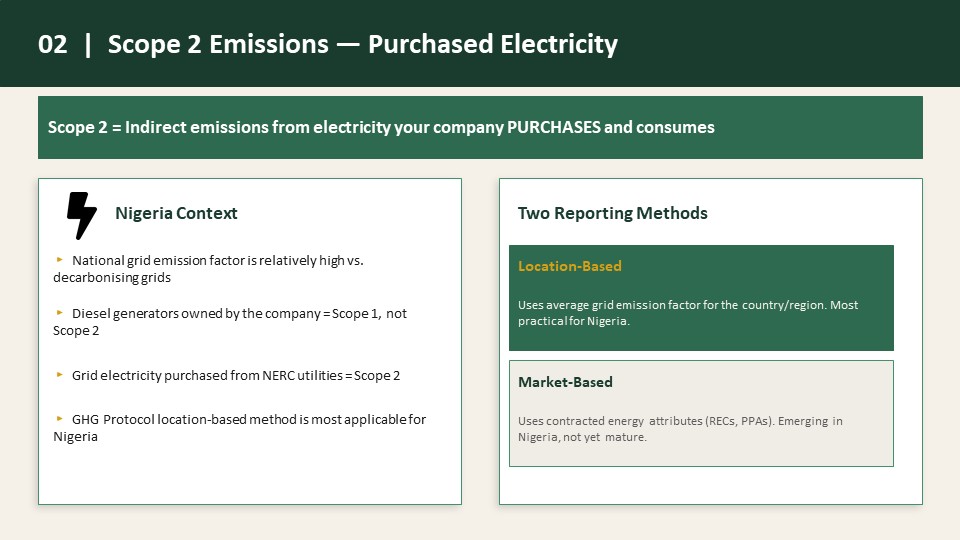960x540 pixels.
Task: Select the first orange bullet arrow
Action: click(x=59, y=260)
